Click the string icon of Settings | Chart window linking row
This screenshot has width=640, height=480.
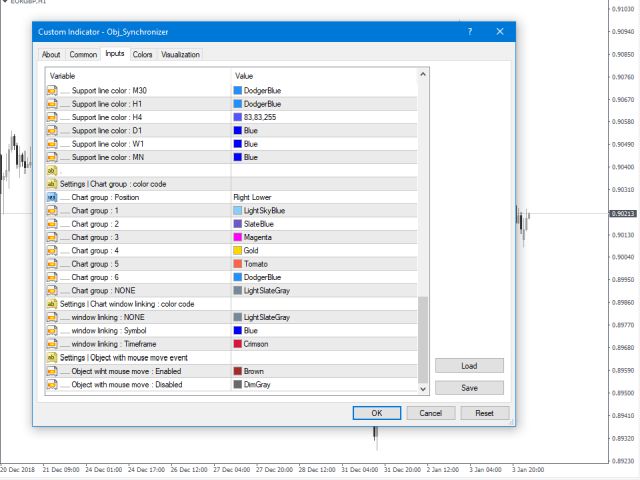coord(52,304)
